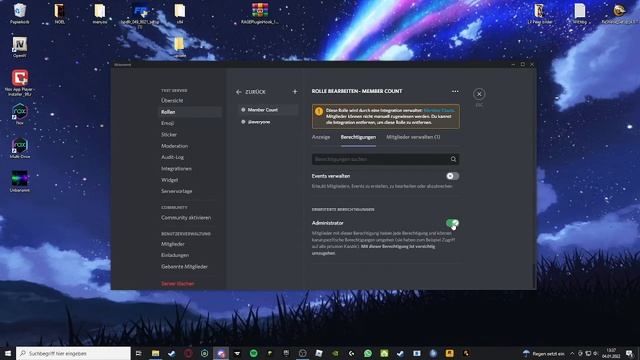
Task: Open Task View in the taskbar
Action: tap(139, 353)
